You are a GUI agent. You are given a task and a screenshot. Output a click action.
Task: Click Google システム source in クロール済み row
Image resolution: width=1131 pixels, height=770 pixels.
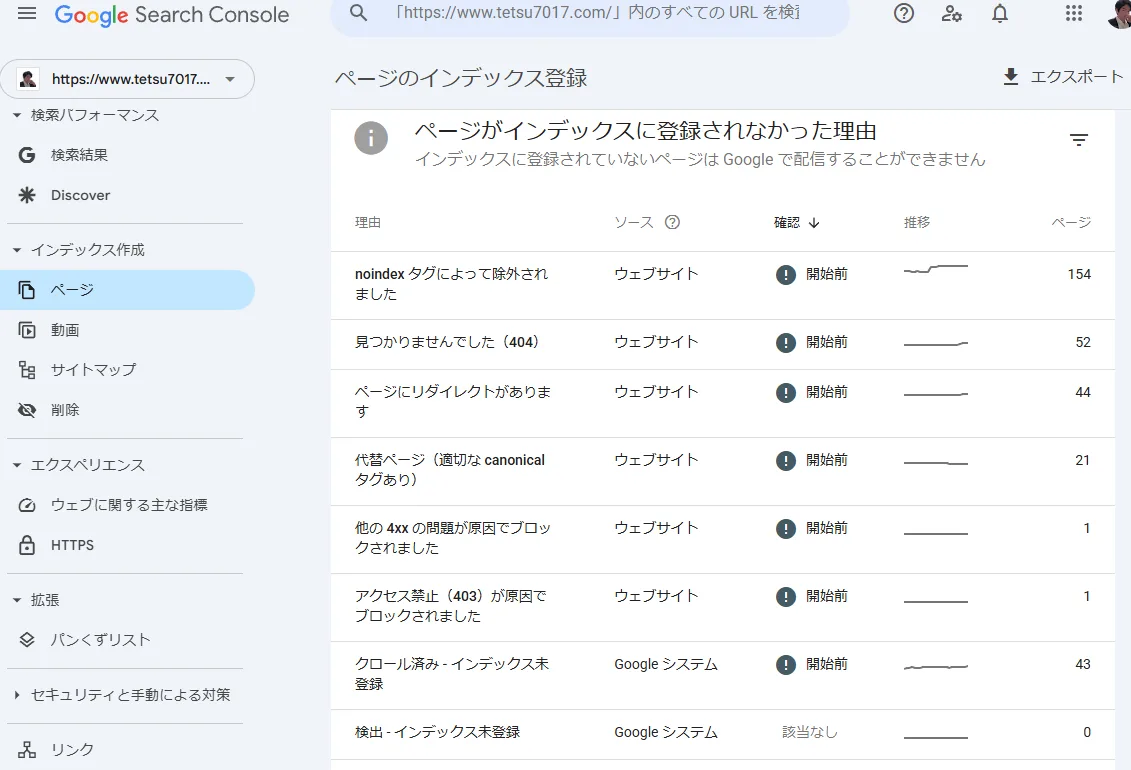pos(666,665)
